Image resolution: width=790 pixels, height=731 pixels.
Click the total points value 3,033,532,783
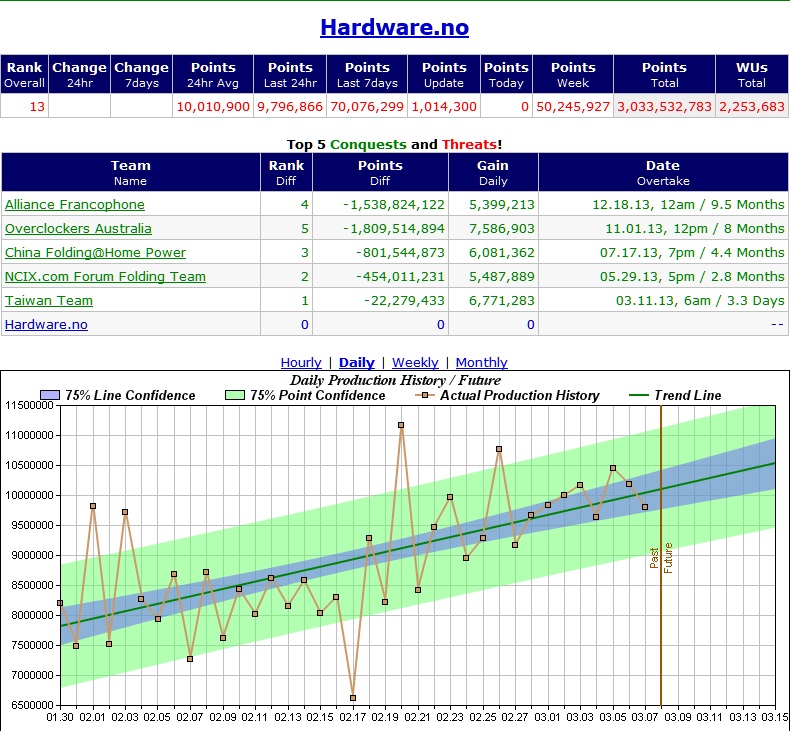tap(664, 107)
